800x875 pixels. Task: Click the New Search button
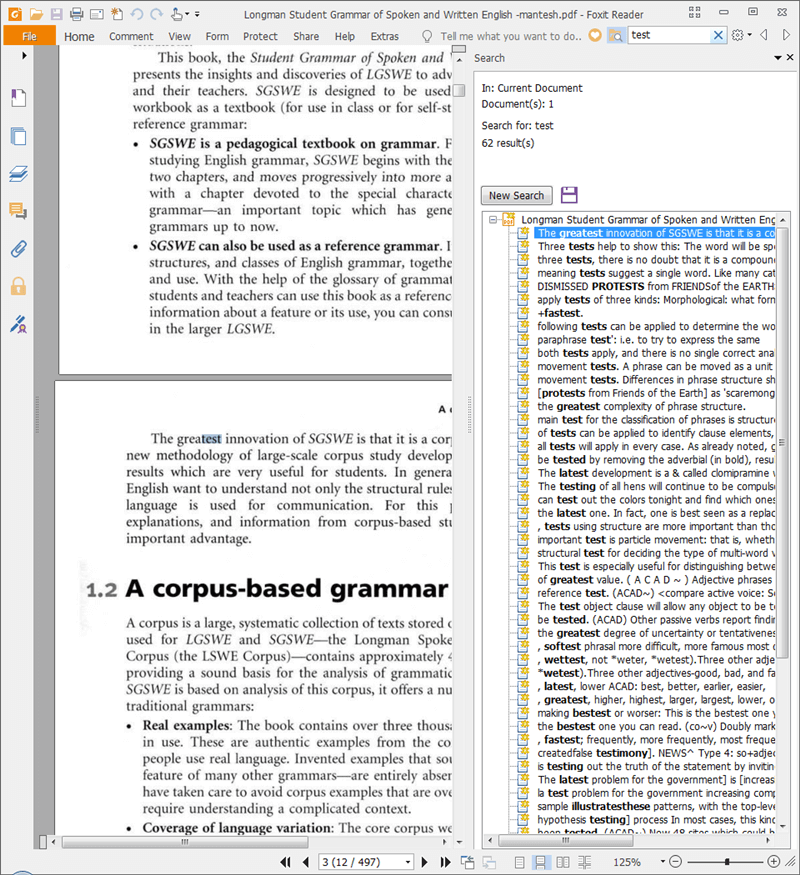(516, 196)
